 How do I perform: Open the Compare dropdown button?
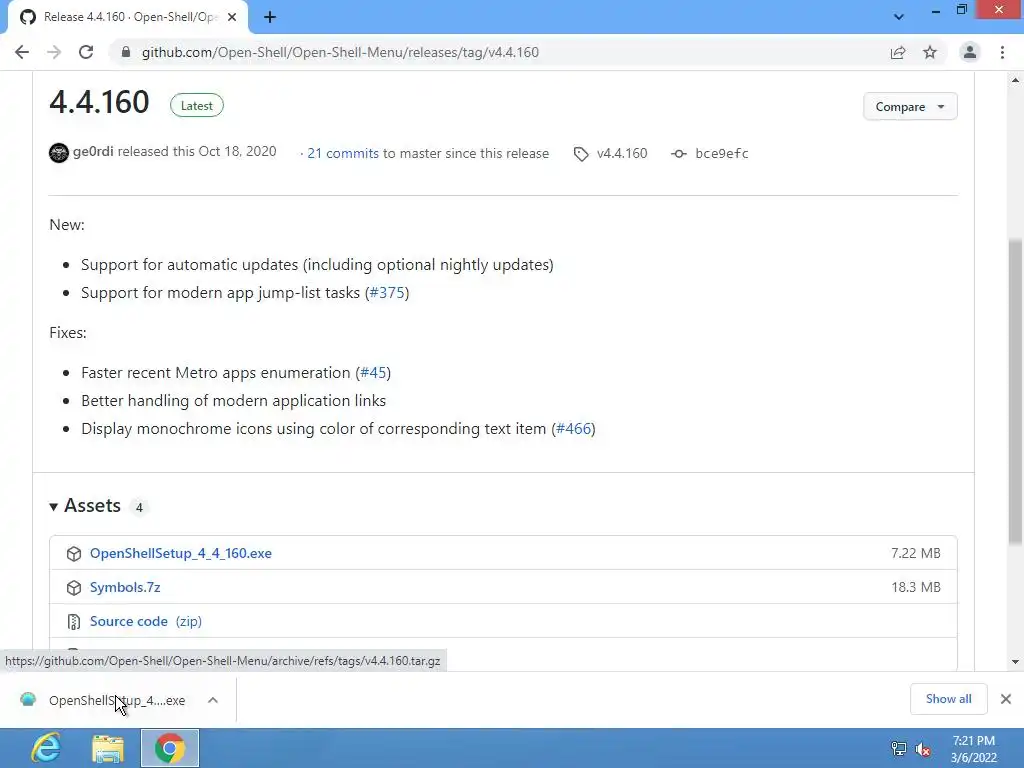[910, 106]
